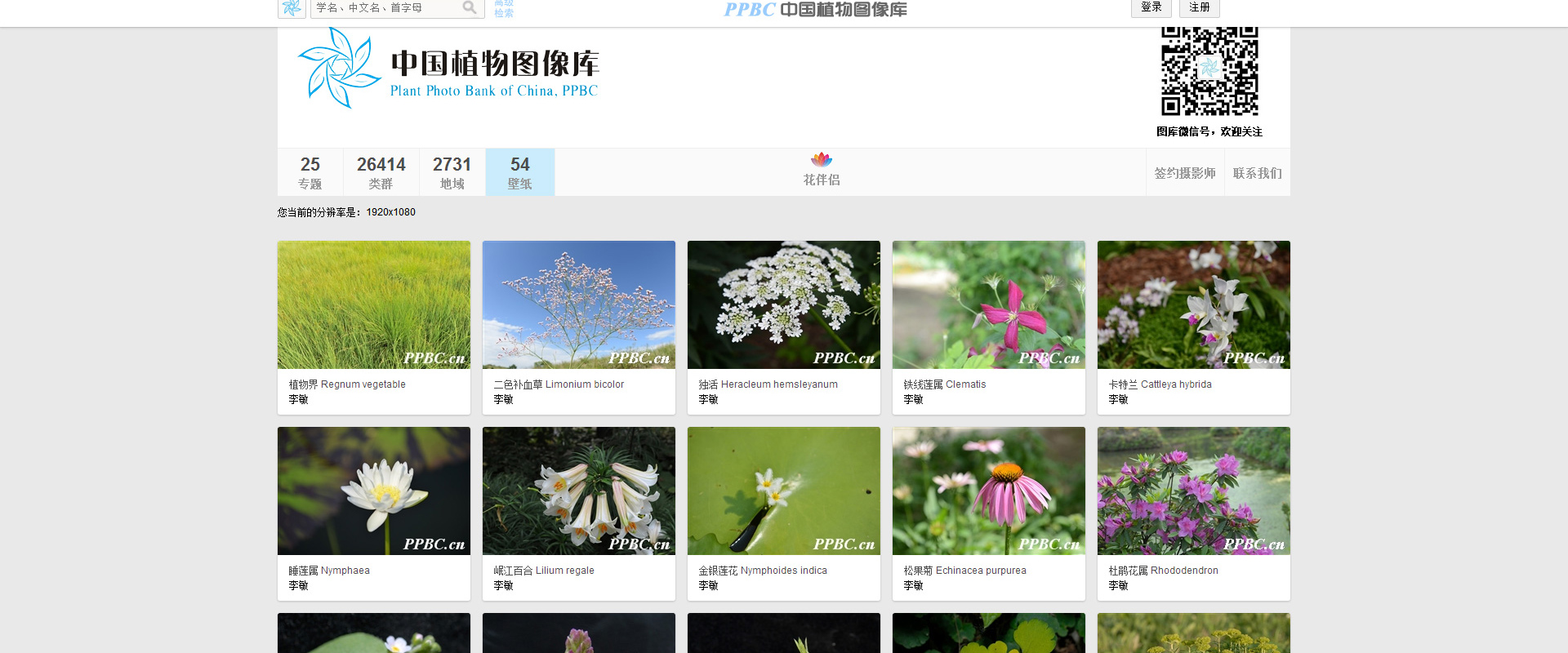Click the WeChat QR code image
Screen dimensions: 1568x653
tap(1209, 71)
